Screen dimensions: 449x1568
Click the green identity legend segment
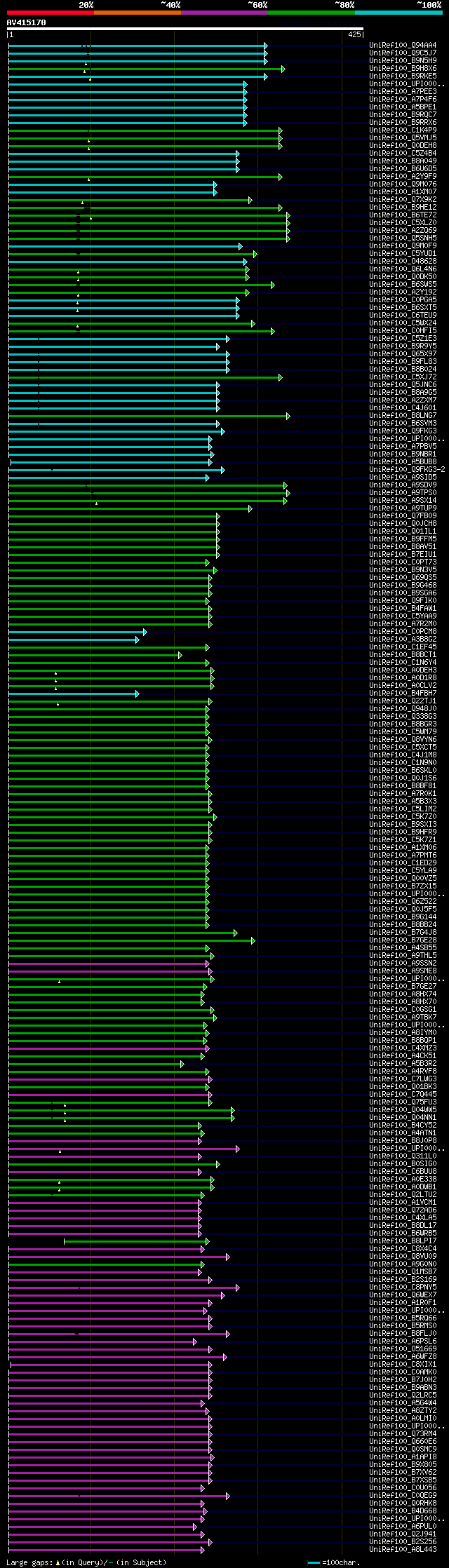coord(311,13)
